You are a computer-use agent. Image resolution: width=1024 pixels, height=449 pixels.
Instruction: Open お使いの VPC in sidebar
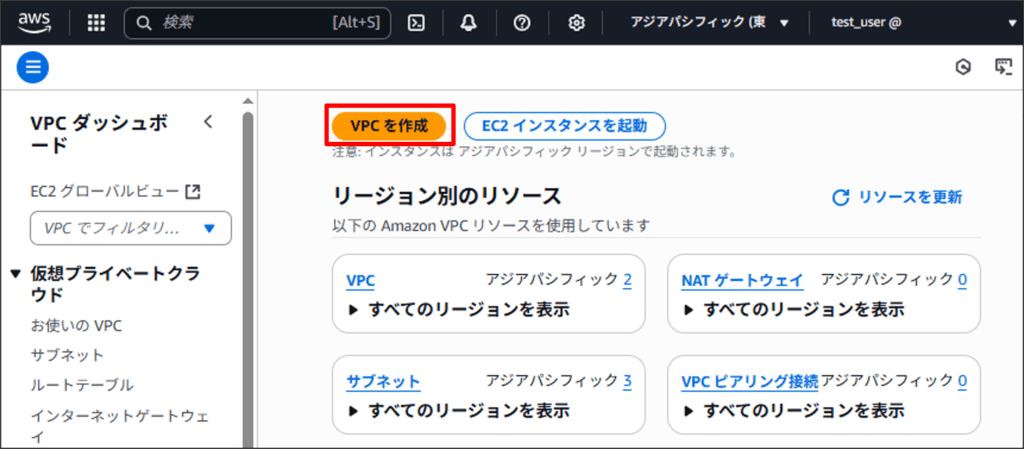[76, 325]
